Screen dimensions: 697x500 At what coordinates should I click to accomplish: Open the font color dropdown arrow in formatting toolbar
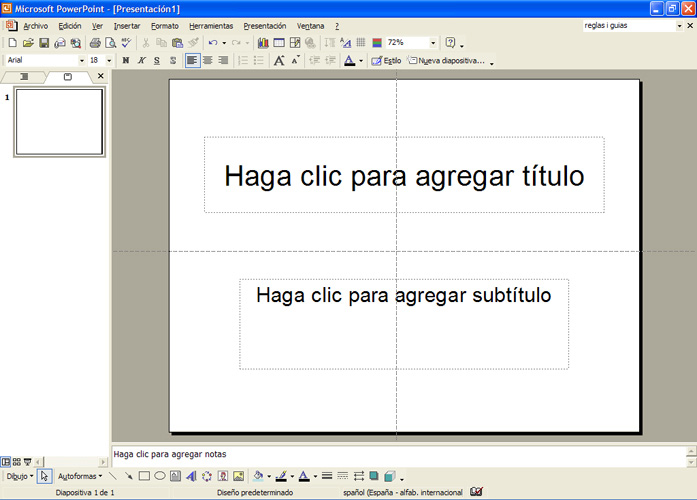point(361,61)
